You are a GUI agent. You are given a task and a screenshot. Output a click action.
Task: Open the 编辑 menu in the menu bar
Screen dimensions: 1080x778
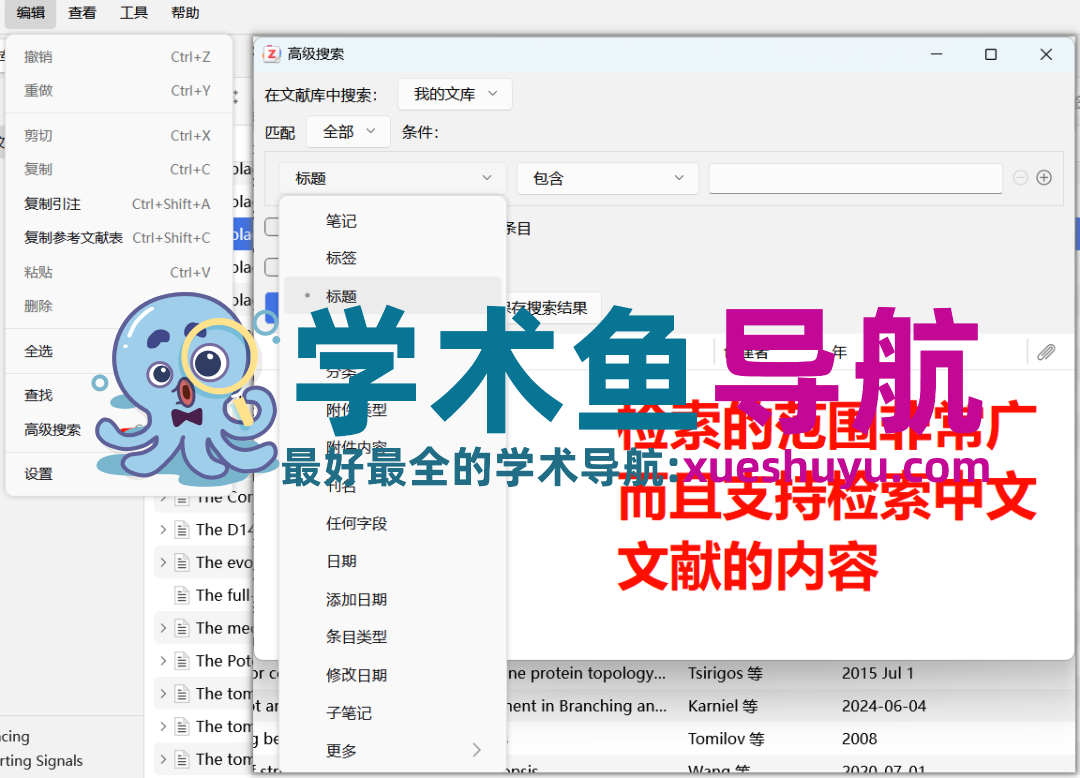30,13
